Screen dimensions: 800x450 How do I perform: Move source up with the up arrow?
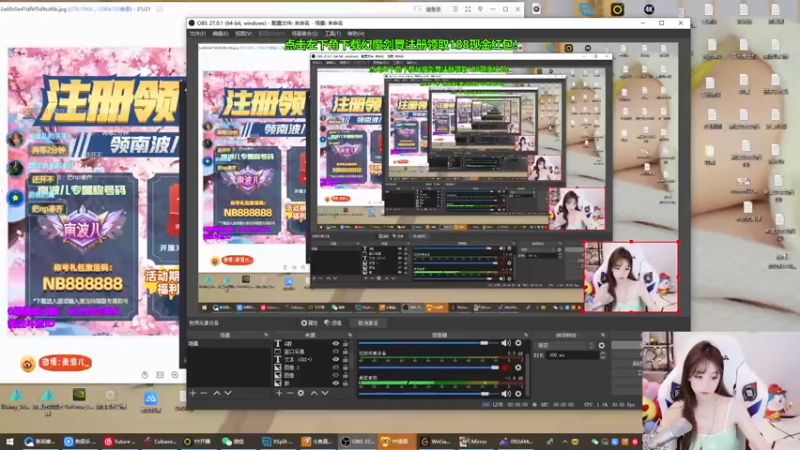pos(314,393)
